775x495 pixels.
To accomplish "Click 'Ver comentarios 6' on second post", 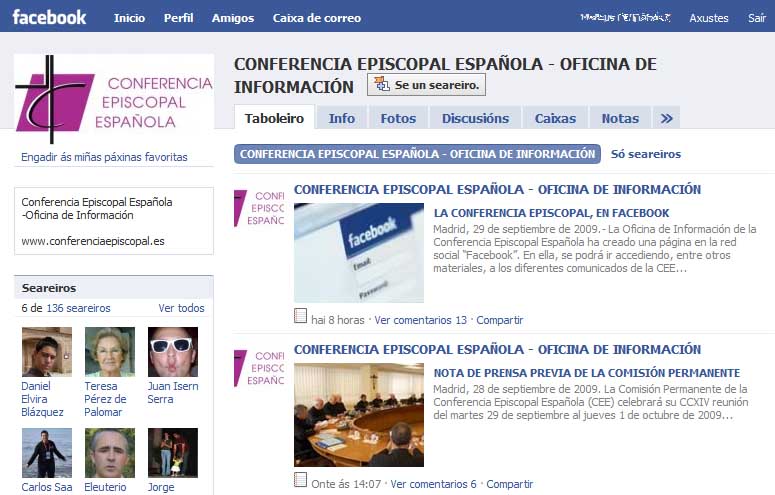I will [x=433, y=484].
